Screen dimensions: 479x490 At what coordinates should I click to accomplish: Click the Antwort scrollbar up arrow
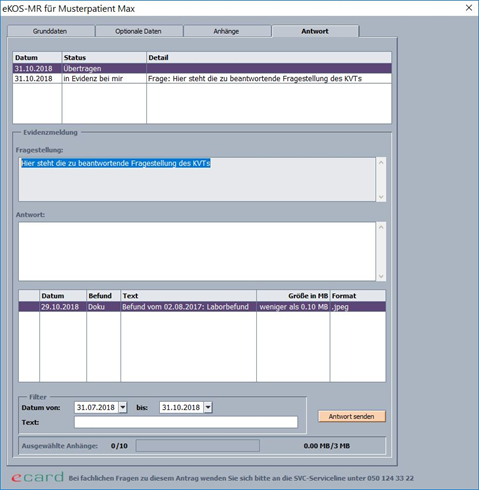381,227
